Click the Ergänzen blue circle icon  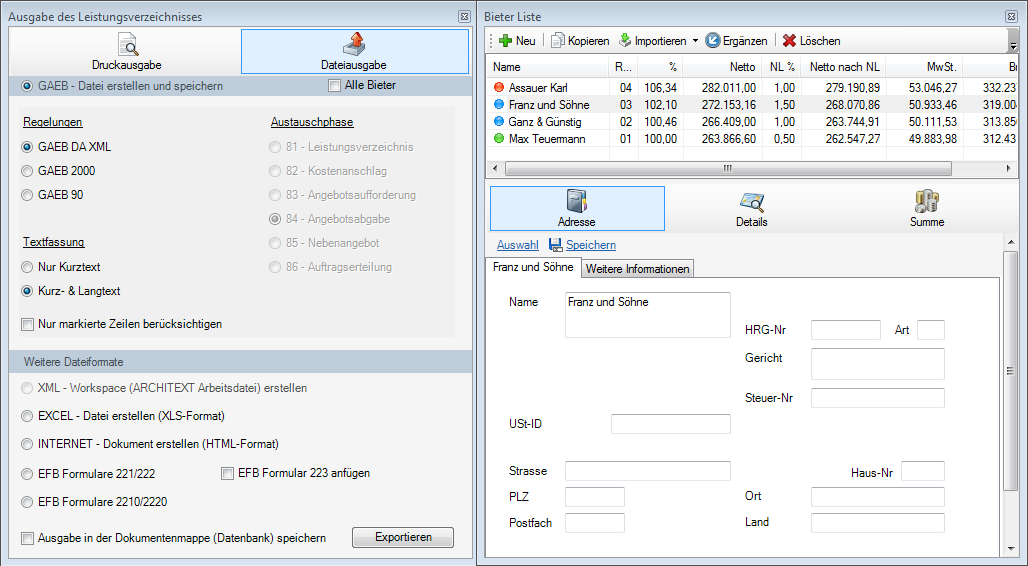tap(713, 41)
